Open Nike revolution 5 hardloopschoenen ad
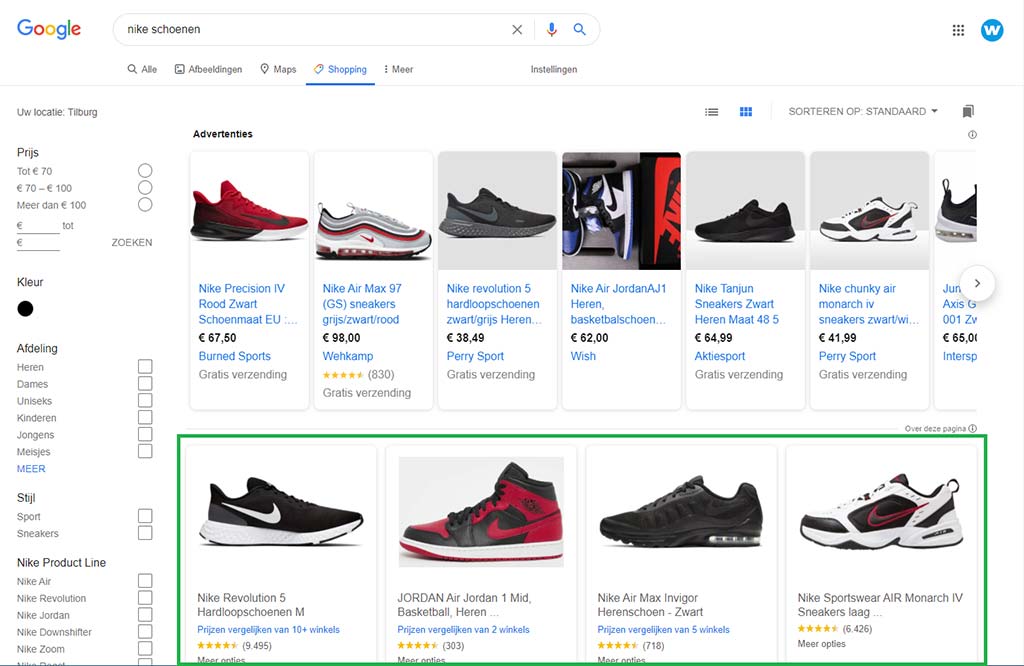Screen dimensions: 1024x666 tap(494, 304)
